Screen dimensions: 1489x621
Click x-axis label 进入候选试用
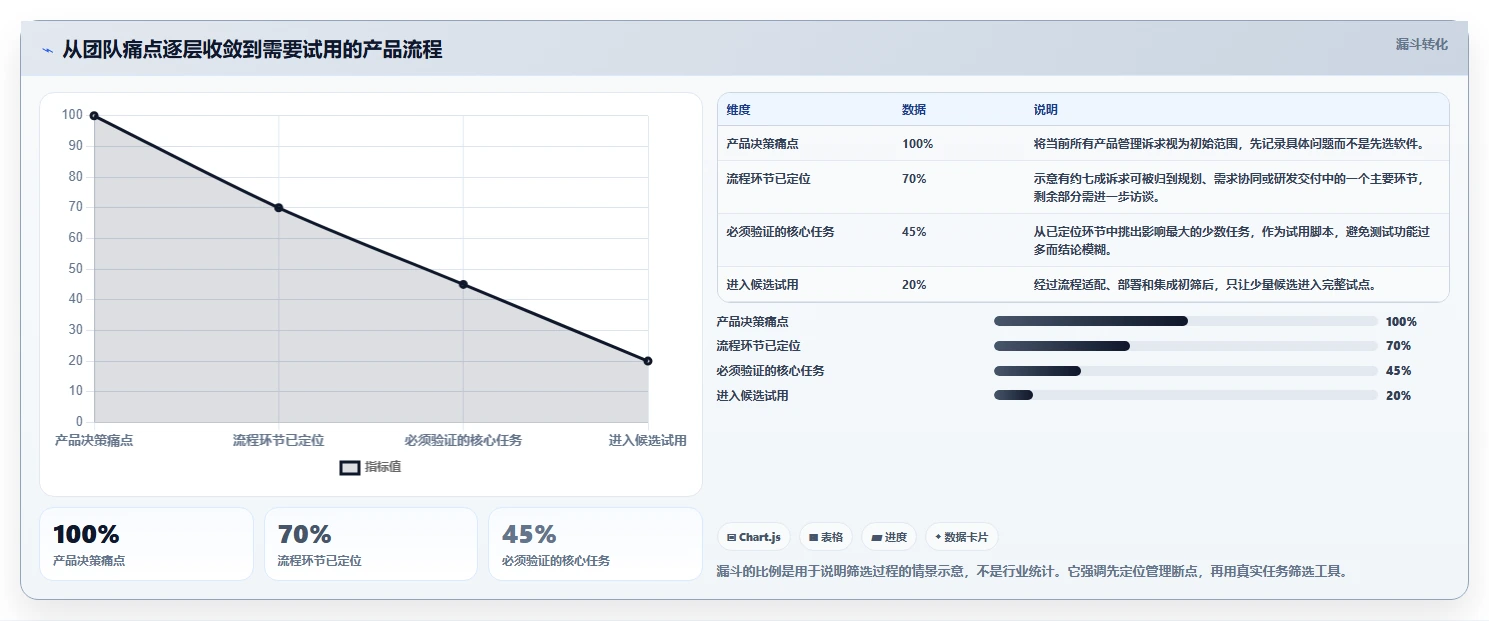click(648, 440)
